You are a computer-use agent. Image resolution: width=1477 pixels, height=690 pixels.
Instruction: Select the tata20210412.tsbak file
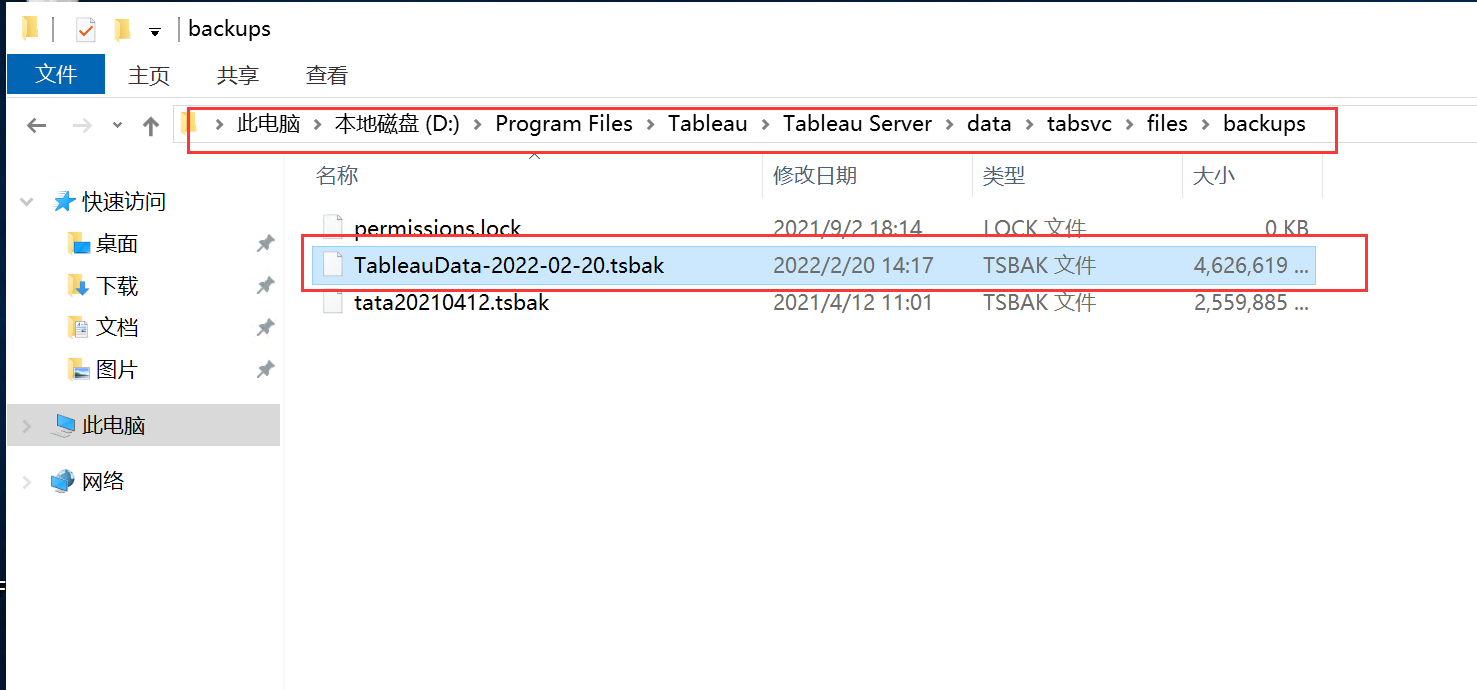451,302
